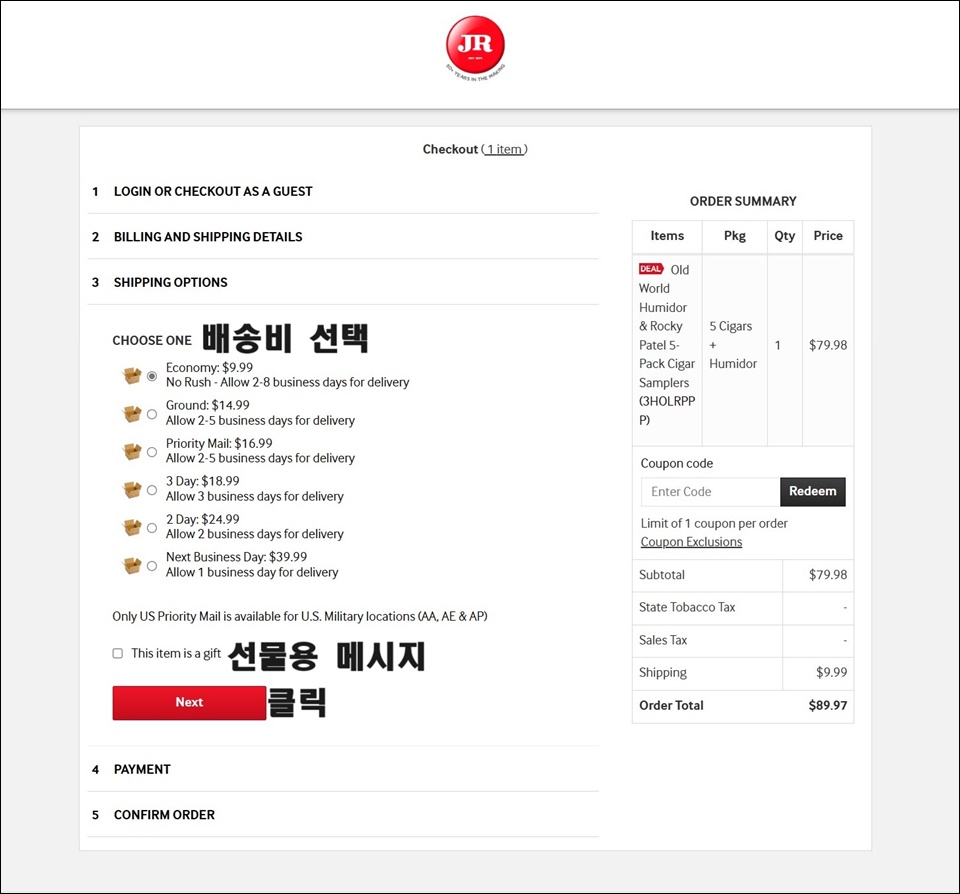Click the US Priority Mail military notice text
This screenshot has width=960, height=894.
[x=299, y=616]
